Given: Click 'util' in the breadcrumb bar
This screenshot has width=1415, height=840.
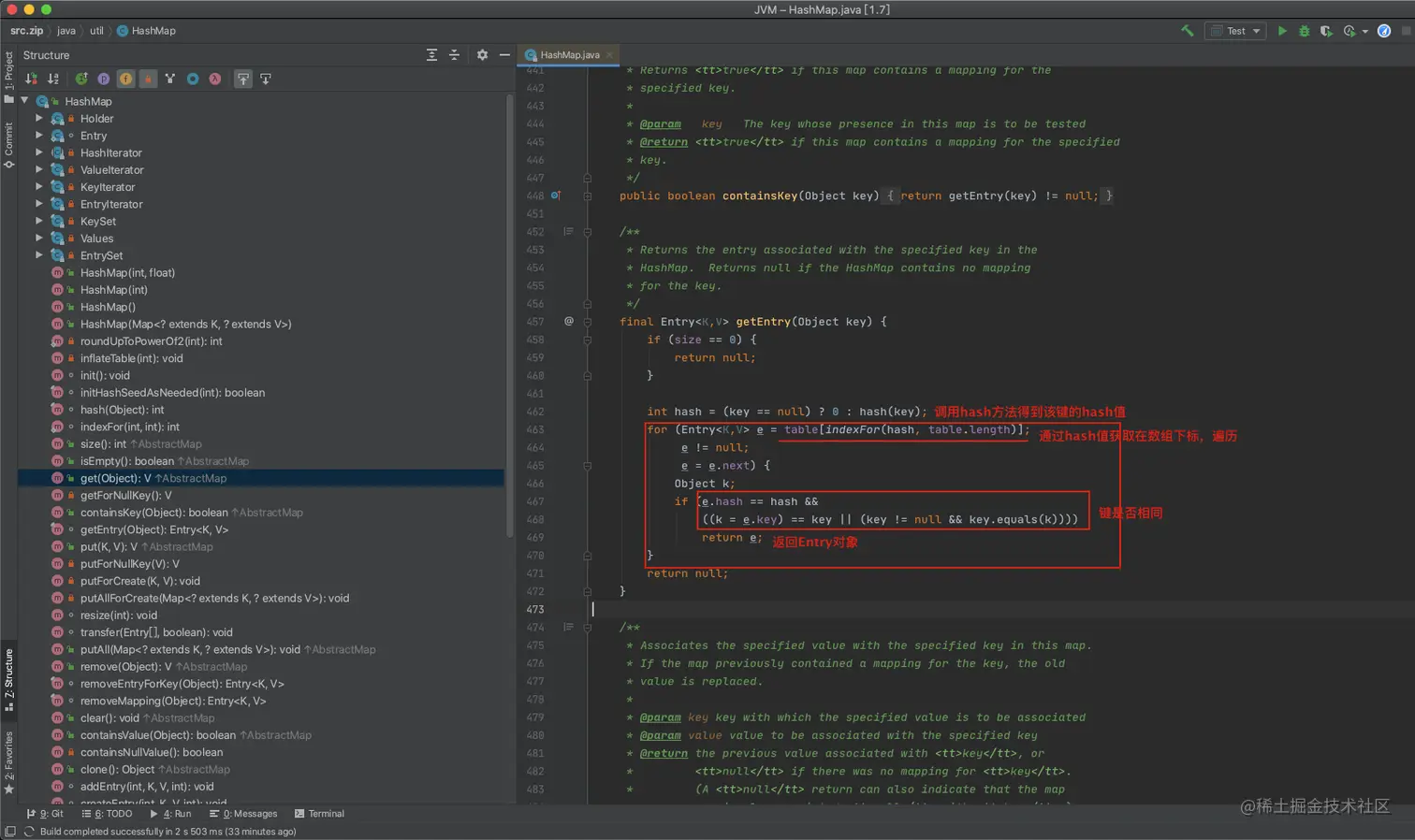Looking at the screenshot, I should pyautogui.click(x=96, y=31).
